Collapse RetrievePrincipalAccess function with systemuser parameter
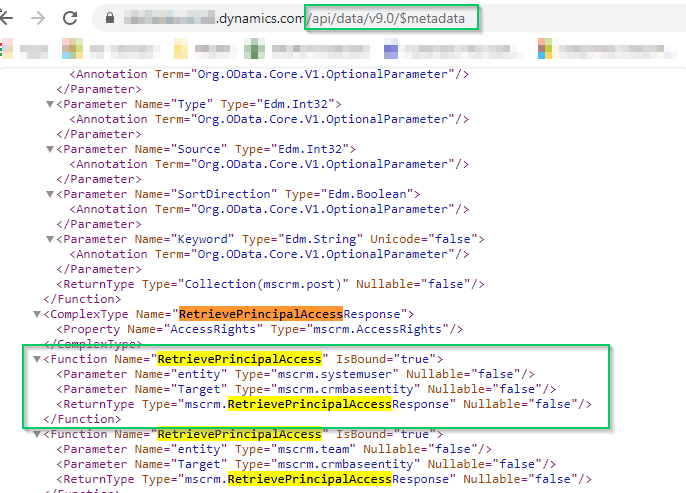This screenshot has width=686, height=493. pos(37,360)
